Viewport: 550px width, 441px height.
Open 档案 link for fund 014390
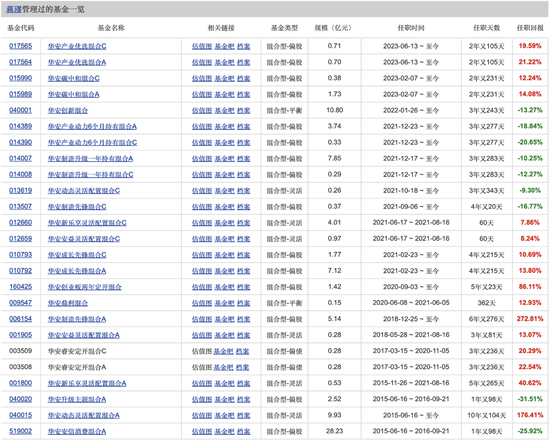[x=243, y=142]
